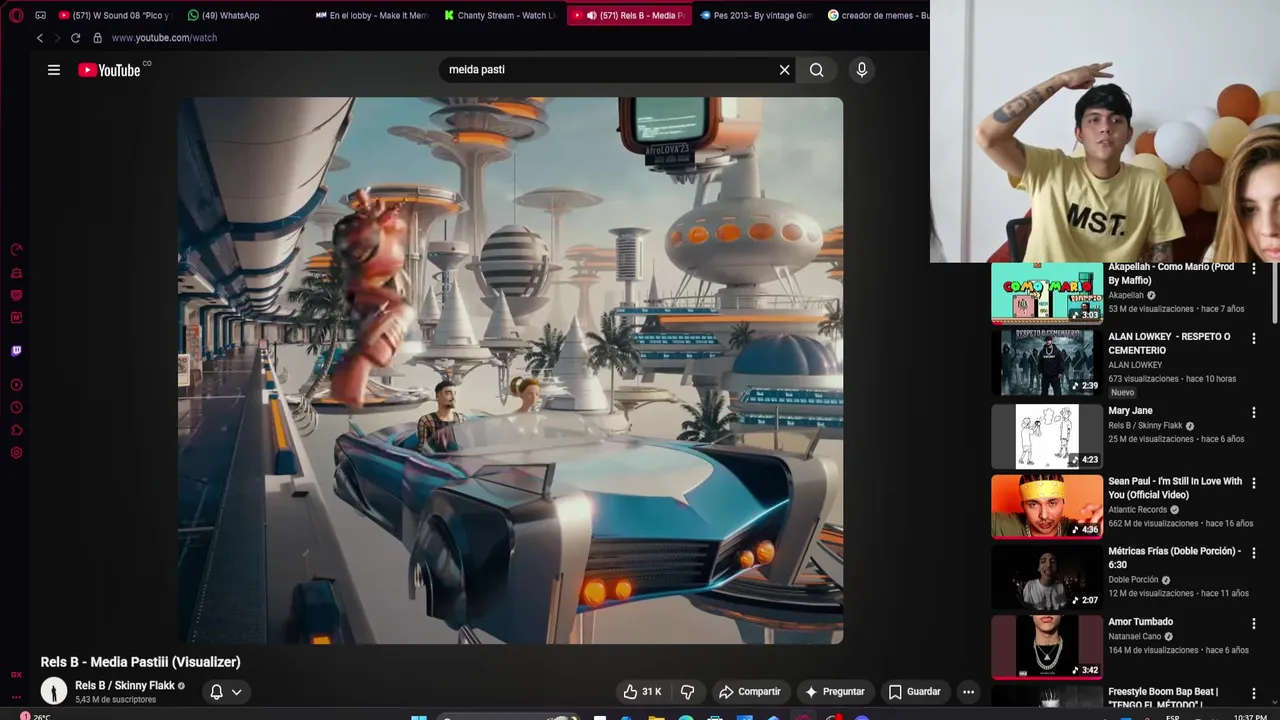The height and width of the screenshot is (720, 1280).
Task: Go forward with the browser forward arrow
Action: click(57, 38)
